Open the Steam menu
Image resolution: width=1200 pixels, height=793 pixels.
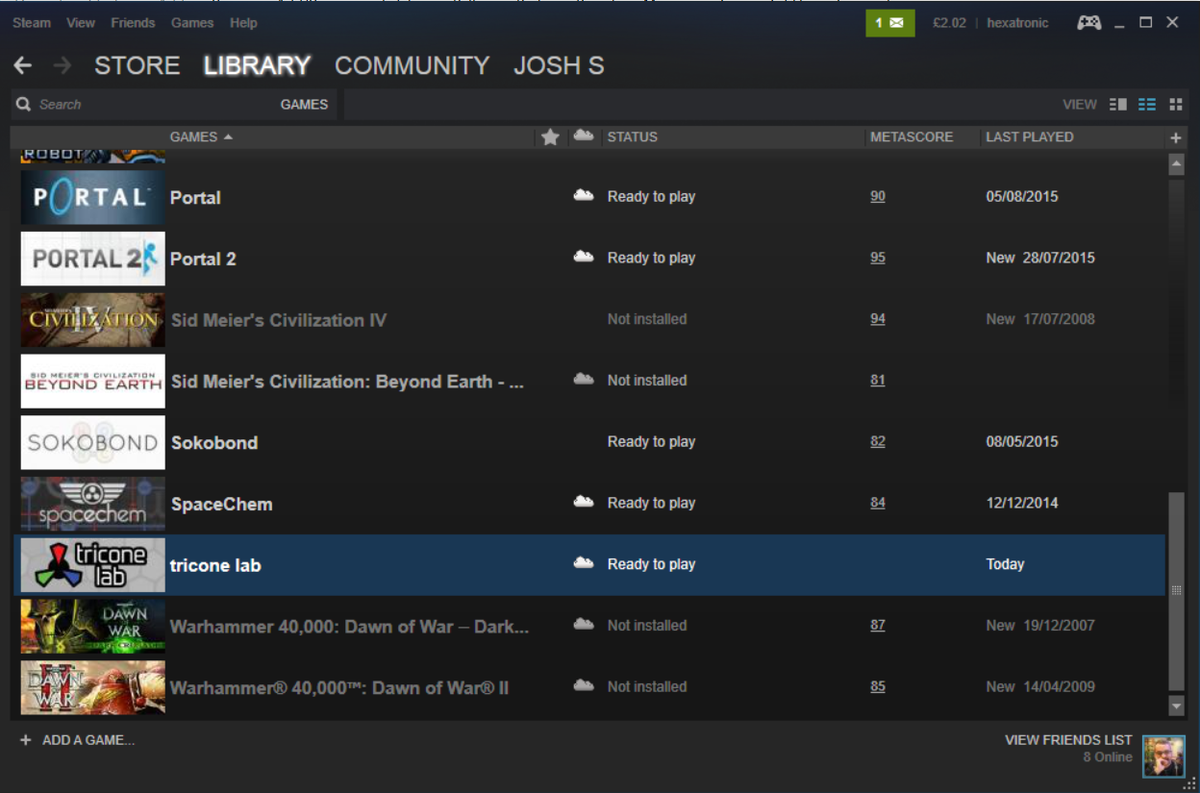click(31, 22)
